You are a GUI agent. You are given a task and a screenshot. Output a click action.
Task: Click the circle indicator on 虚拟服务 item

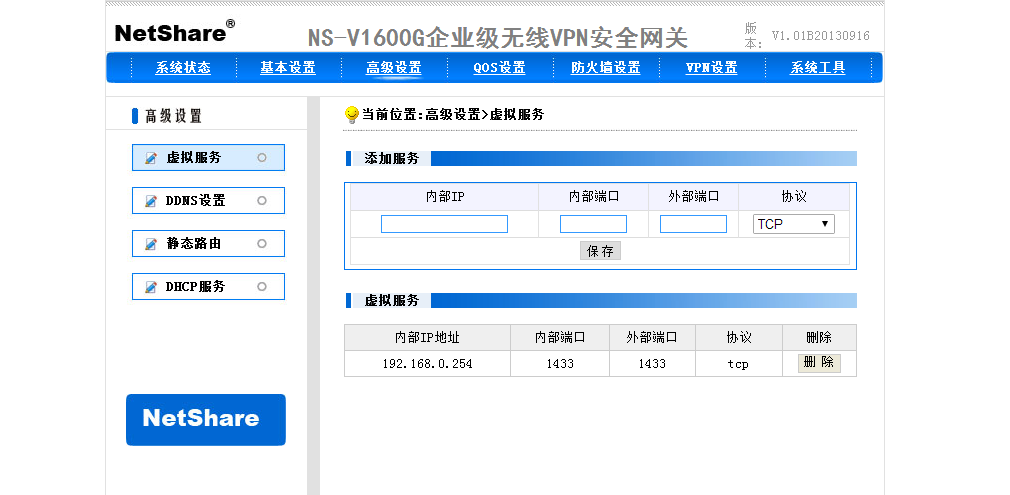(262, 157)
